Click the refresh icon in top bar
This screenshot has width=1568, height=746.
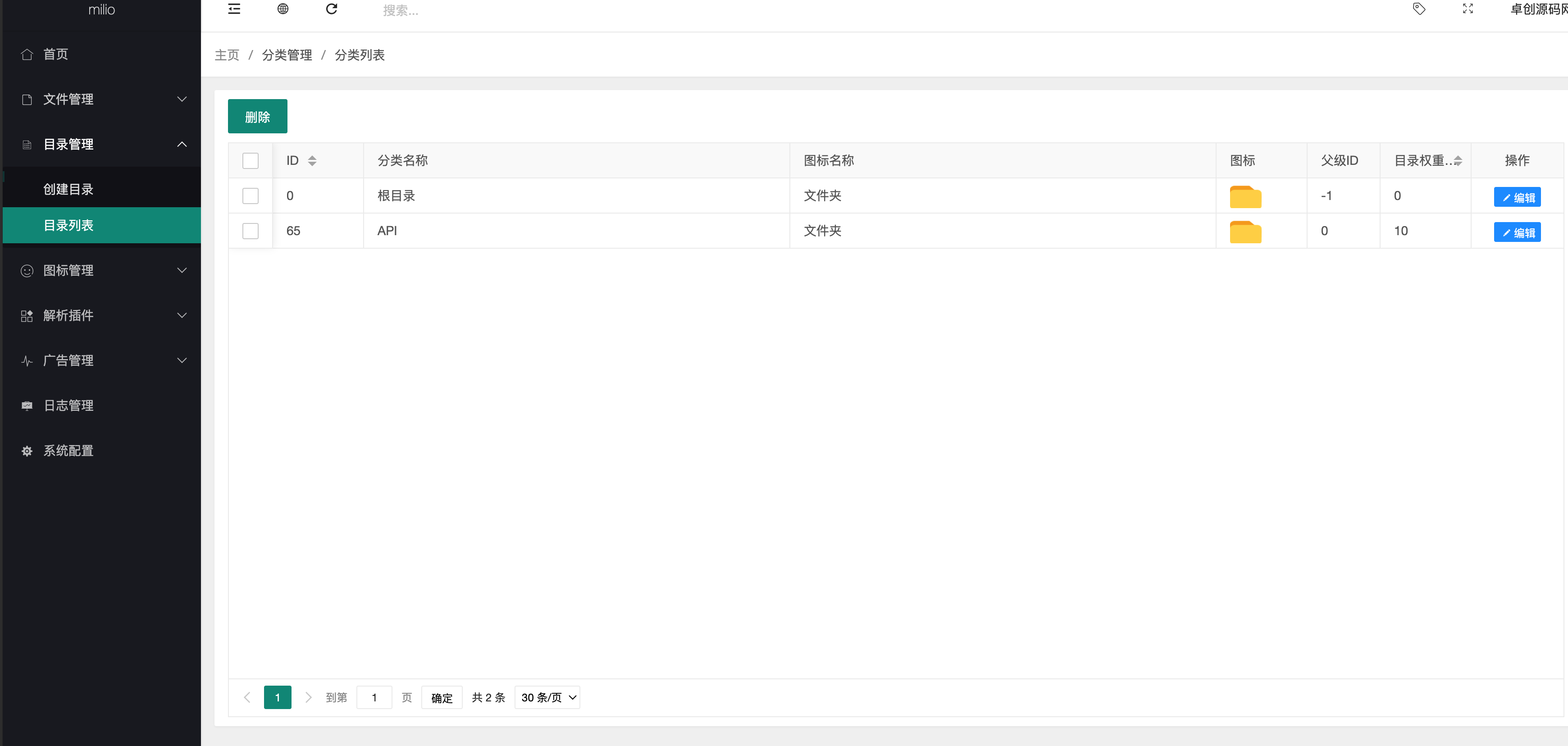tap(332, 9)
